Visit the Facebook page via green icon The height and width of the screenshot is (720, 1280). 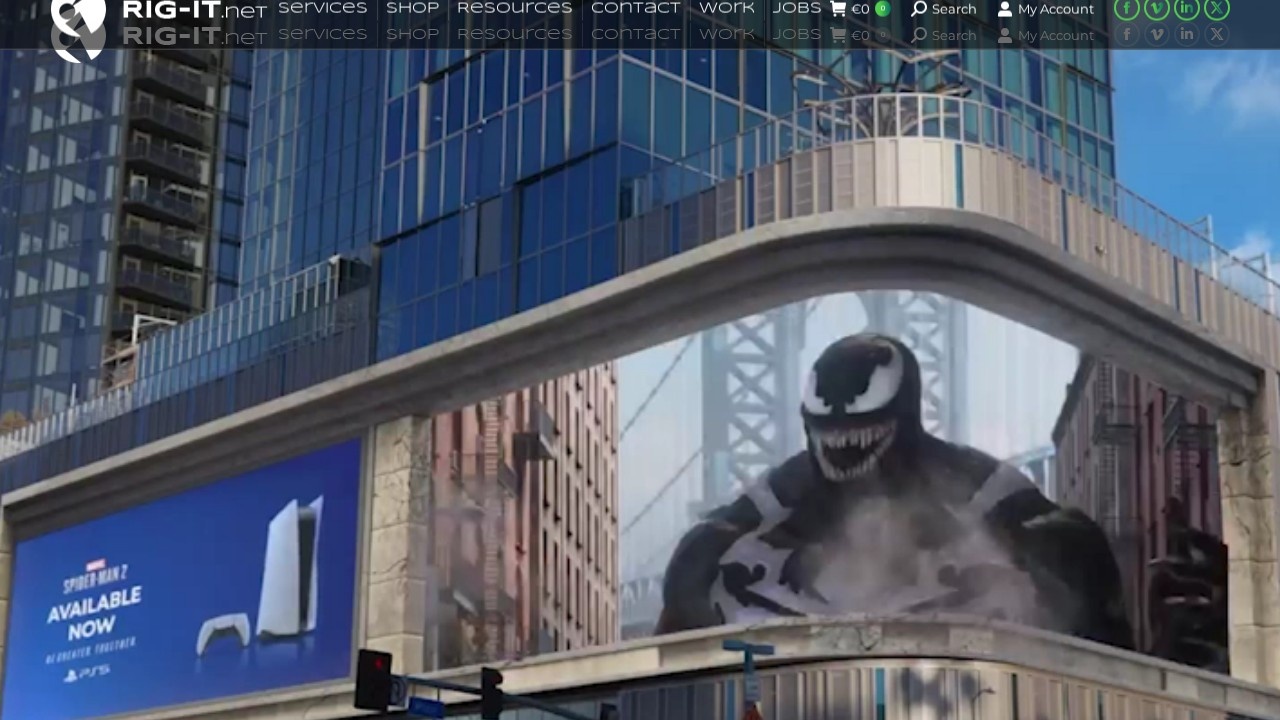(1126, 9)
